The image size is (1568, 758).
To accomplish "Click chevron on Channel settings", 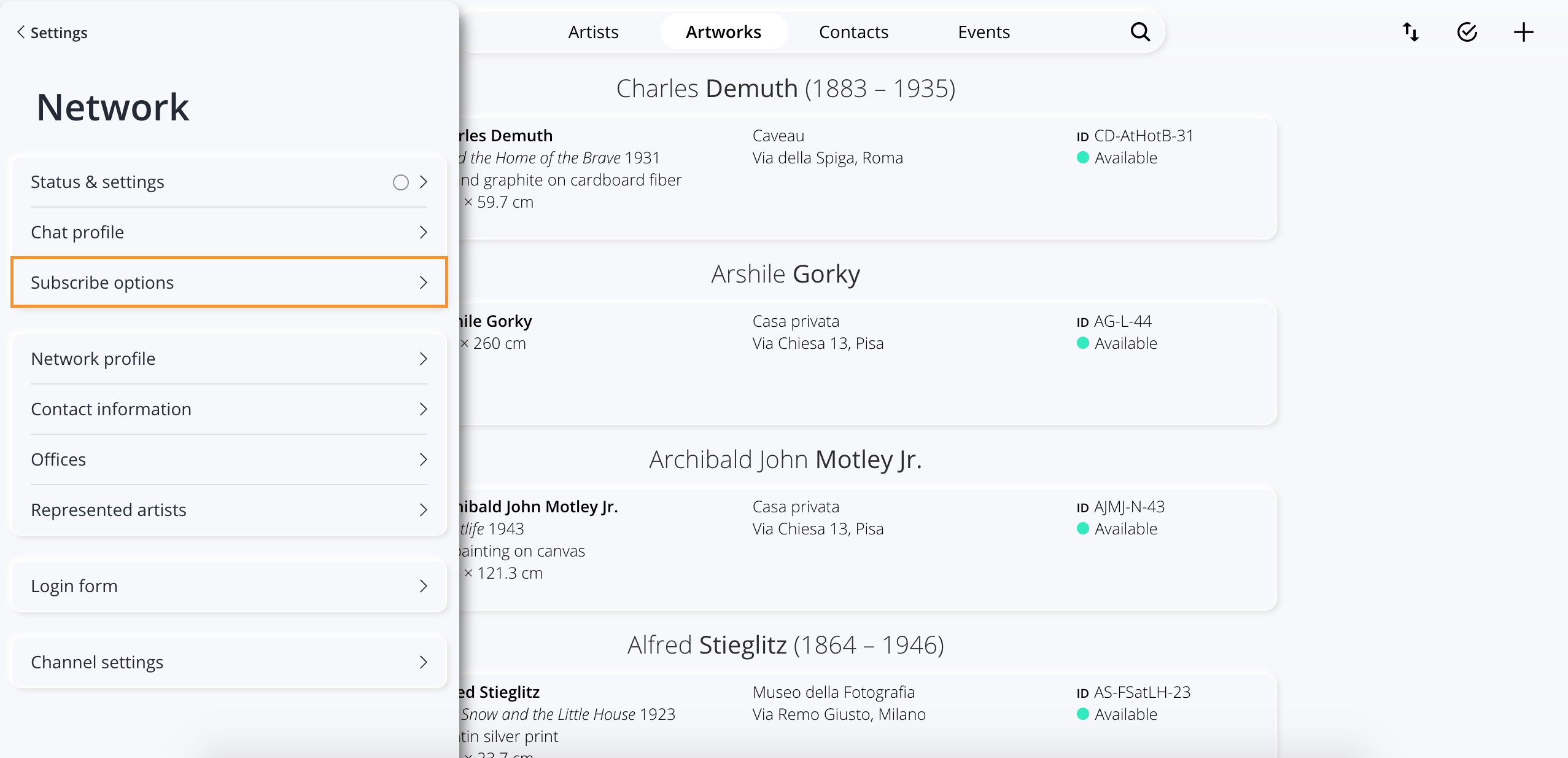I will [x=424, y=662].
